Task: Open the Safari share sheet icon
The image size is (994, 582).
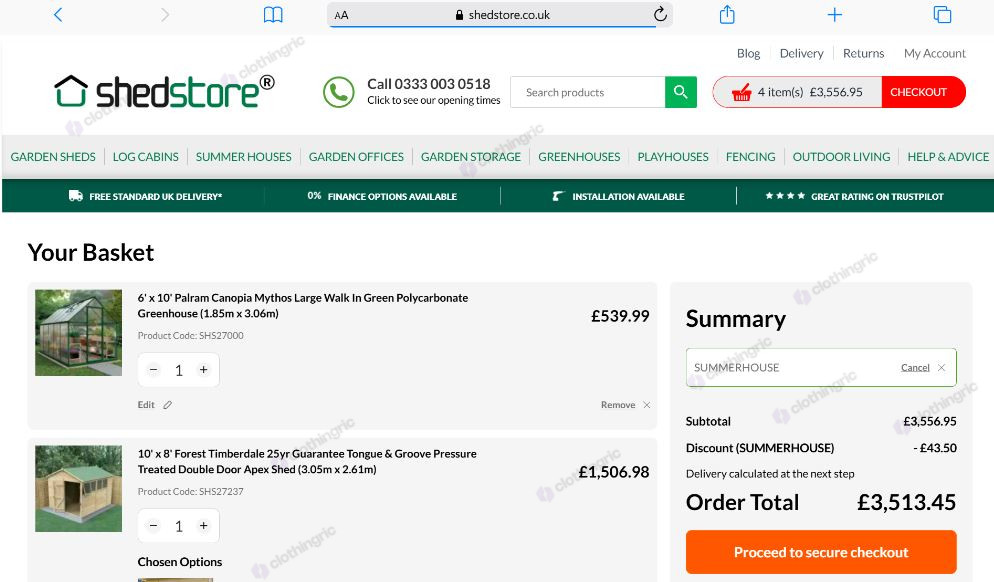Action: tap(727, 14)
